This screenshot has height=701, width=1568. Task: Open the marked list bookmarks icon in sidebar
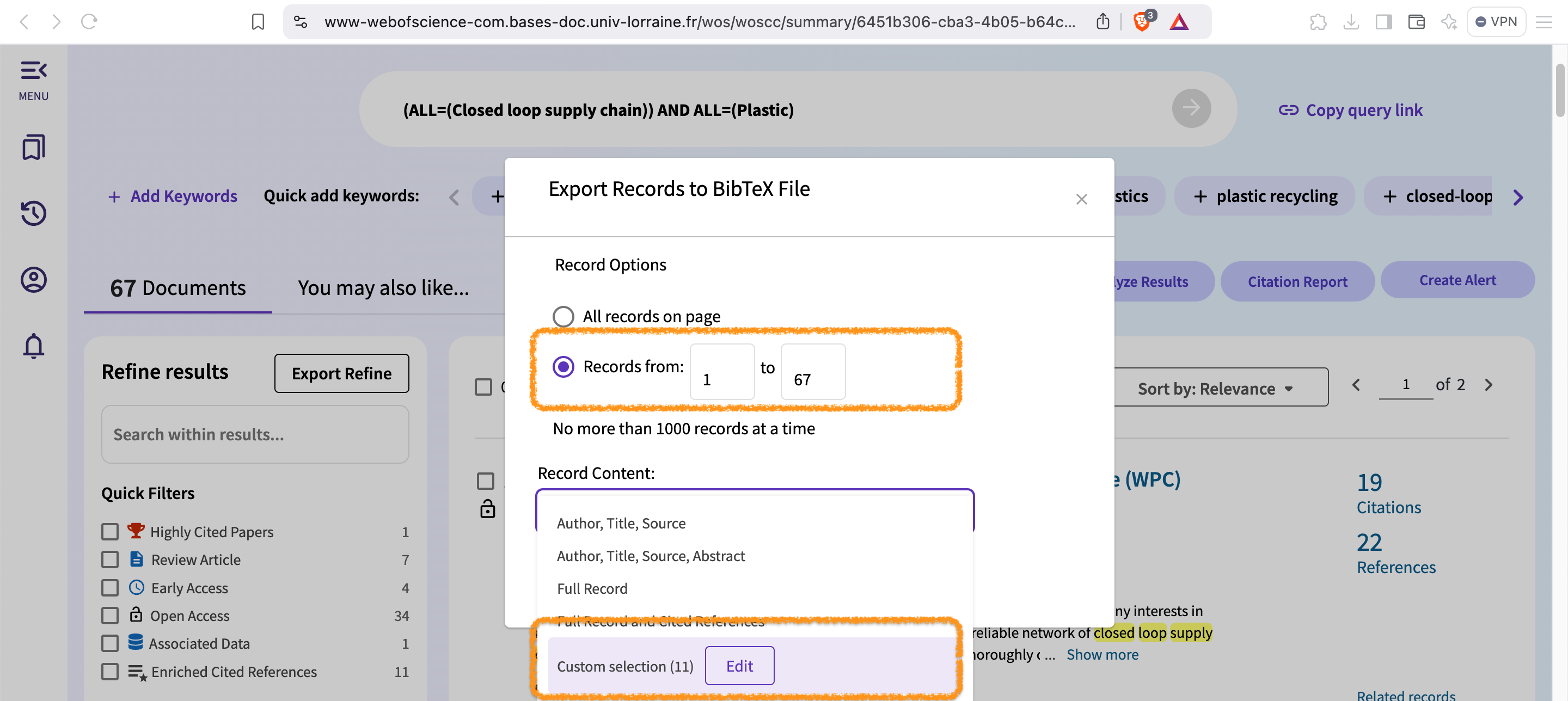[33, 147]
